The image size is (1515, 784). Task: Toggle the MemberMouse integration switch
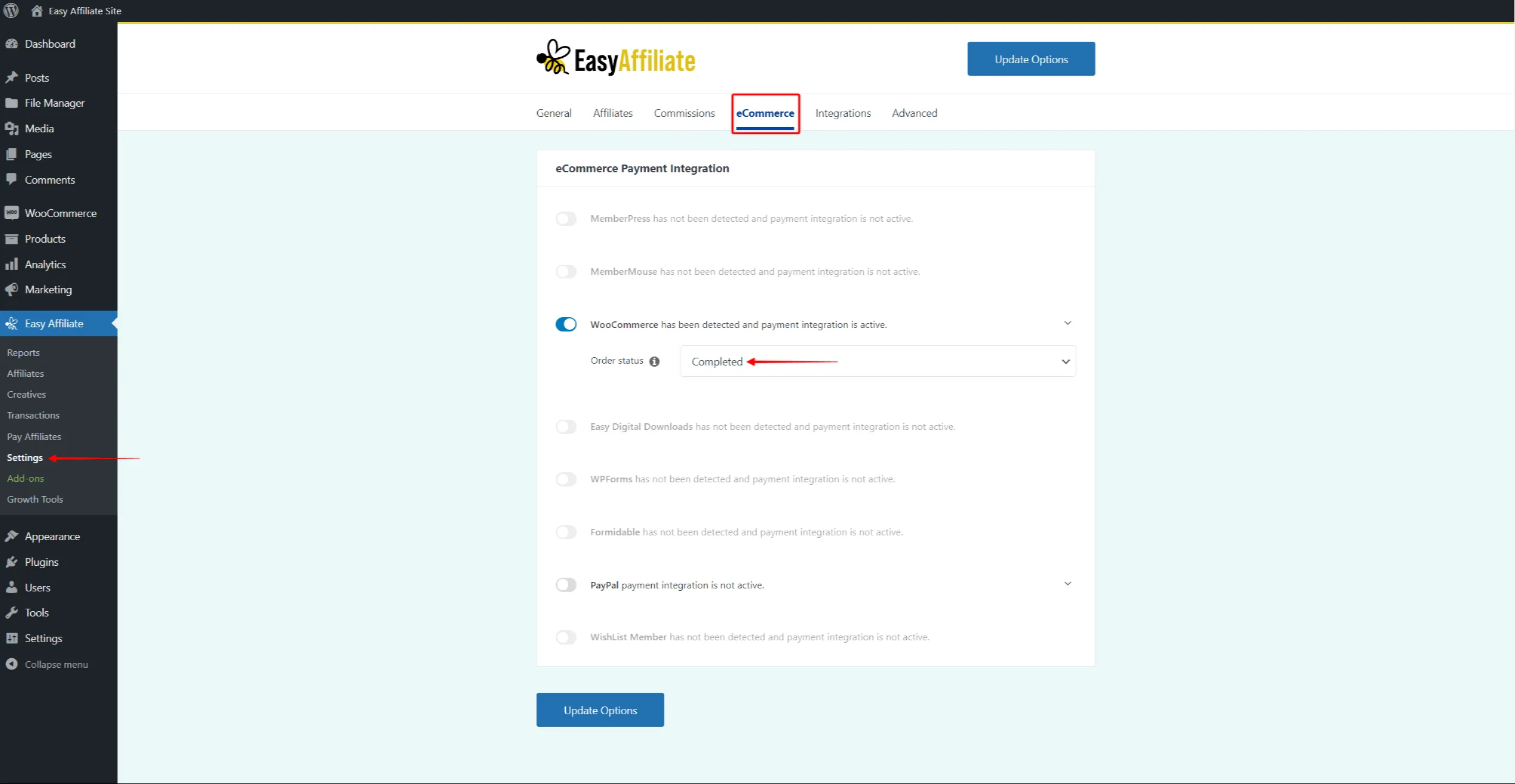tap(566, 272)
